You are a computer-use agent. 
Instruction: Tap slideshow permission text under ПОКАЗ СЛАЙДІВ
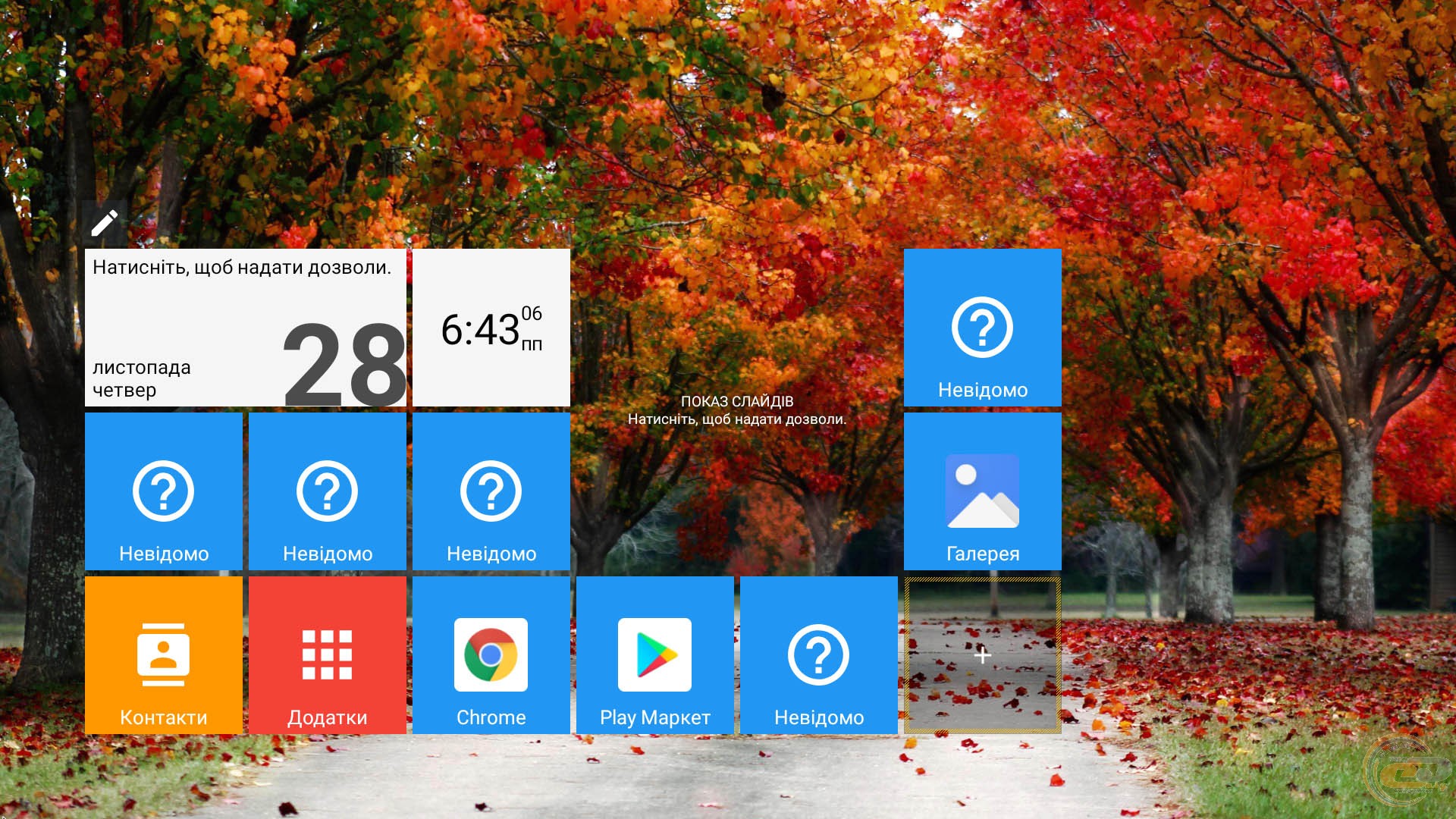pos(736,419)
